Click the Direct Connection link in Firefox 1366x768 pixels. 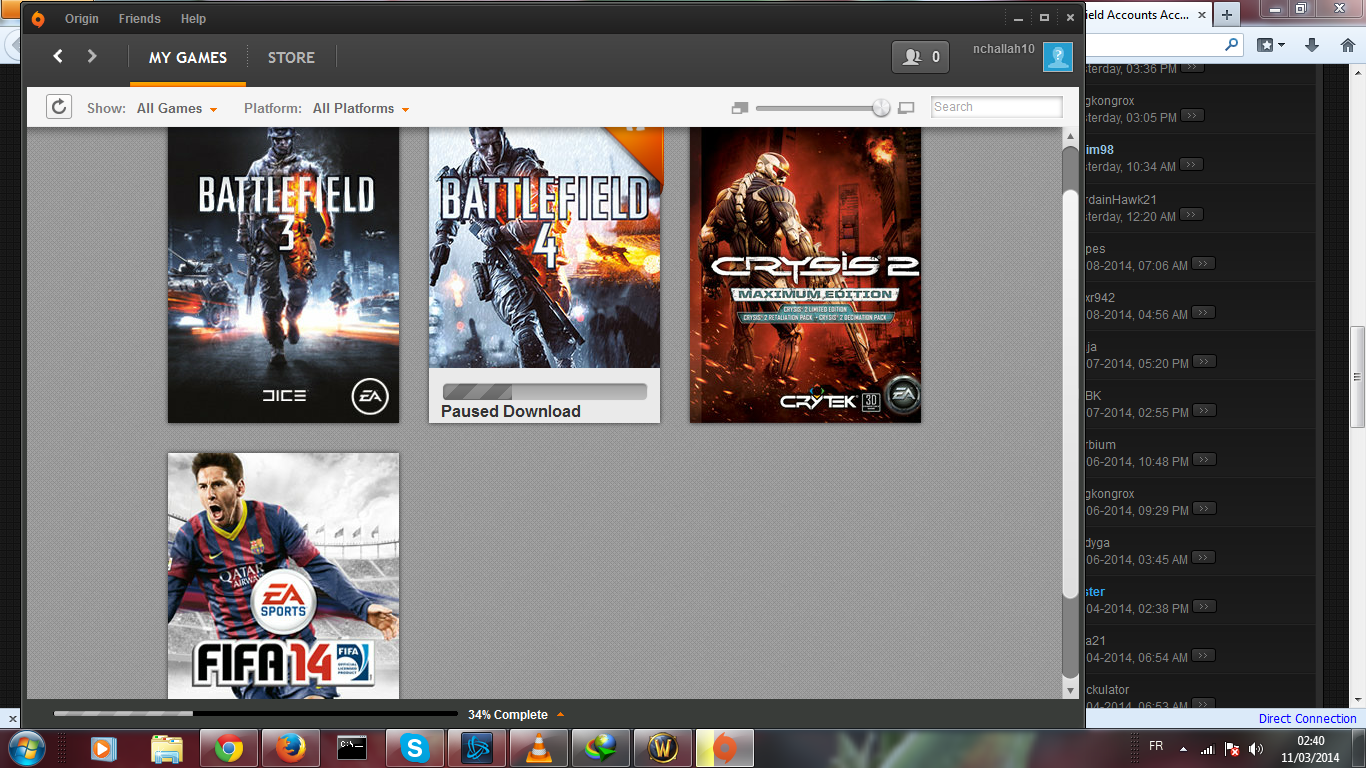pyautogui.click(x=1308, y=719)
